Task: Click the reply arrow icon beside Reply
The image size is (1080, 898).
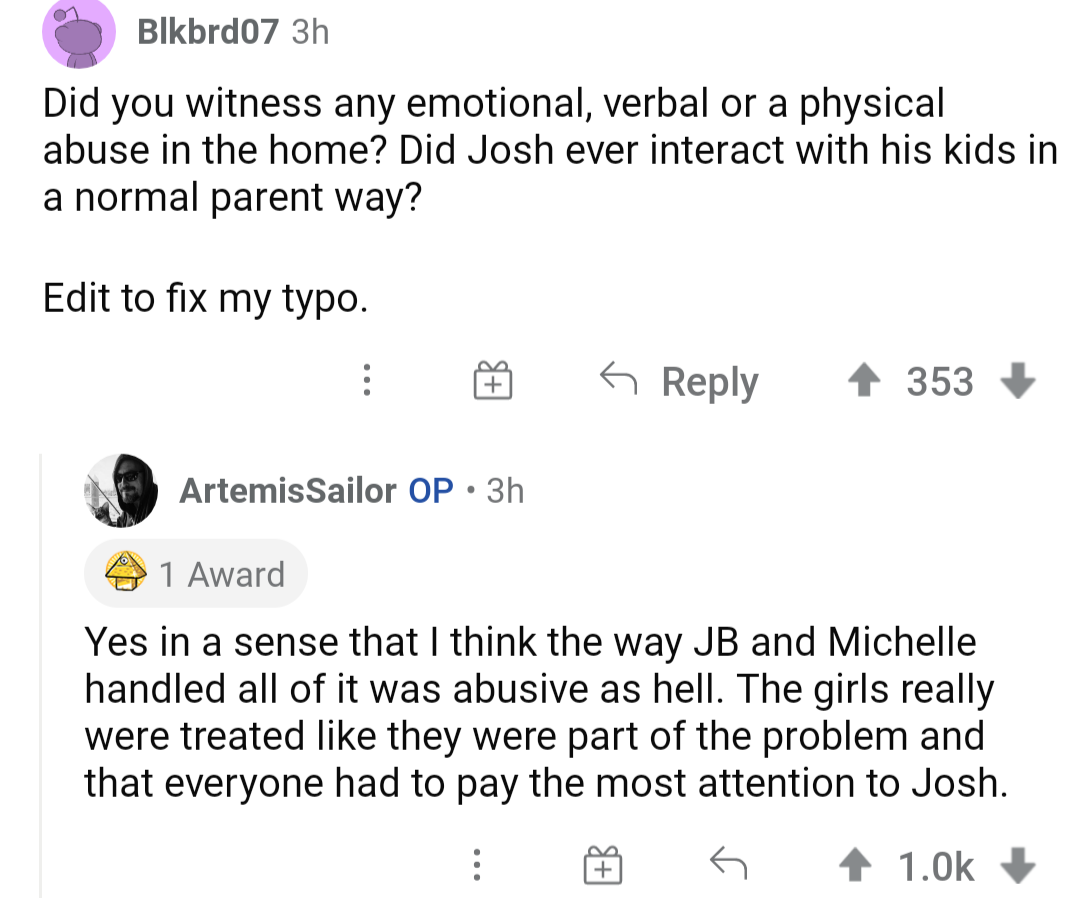Action: click(618, 378)
